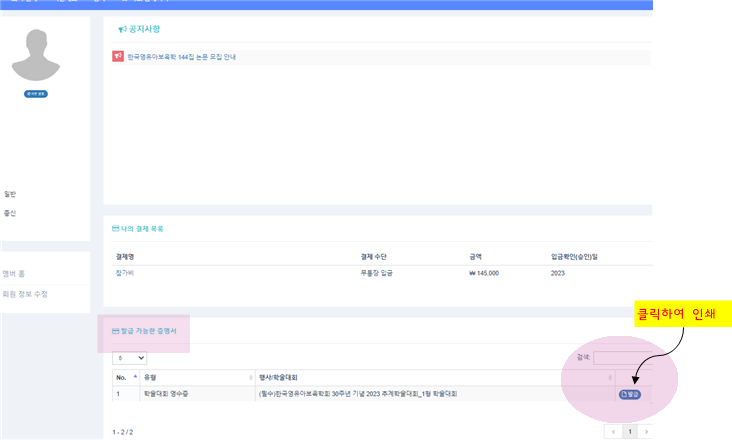Open 회원 정보 수정 in the sidebar
The height and width of the screenshot is (440, 732).
24,294
